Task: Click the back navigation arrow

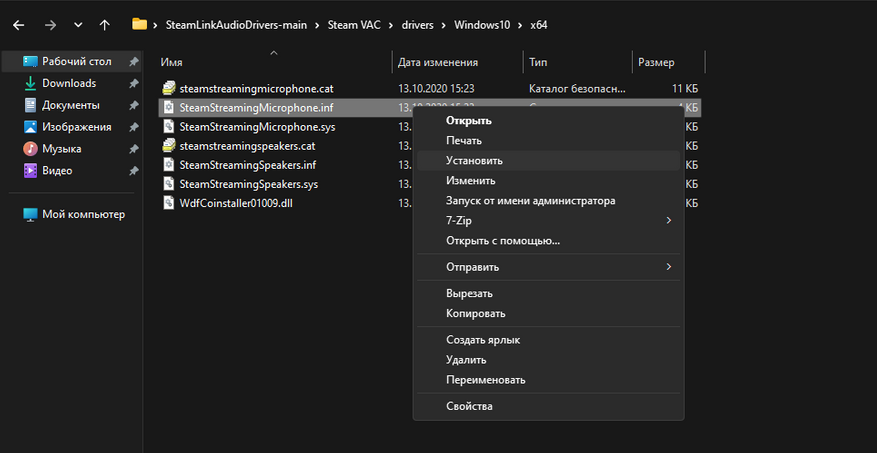Action: (x=18, y=24)
